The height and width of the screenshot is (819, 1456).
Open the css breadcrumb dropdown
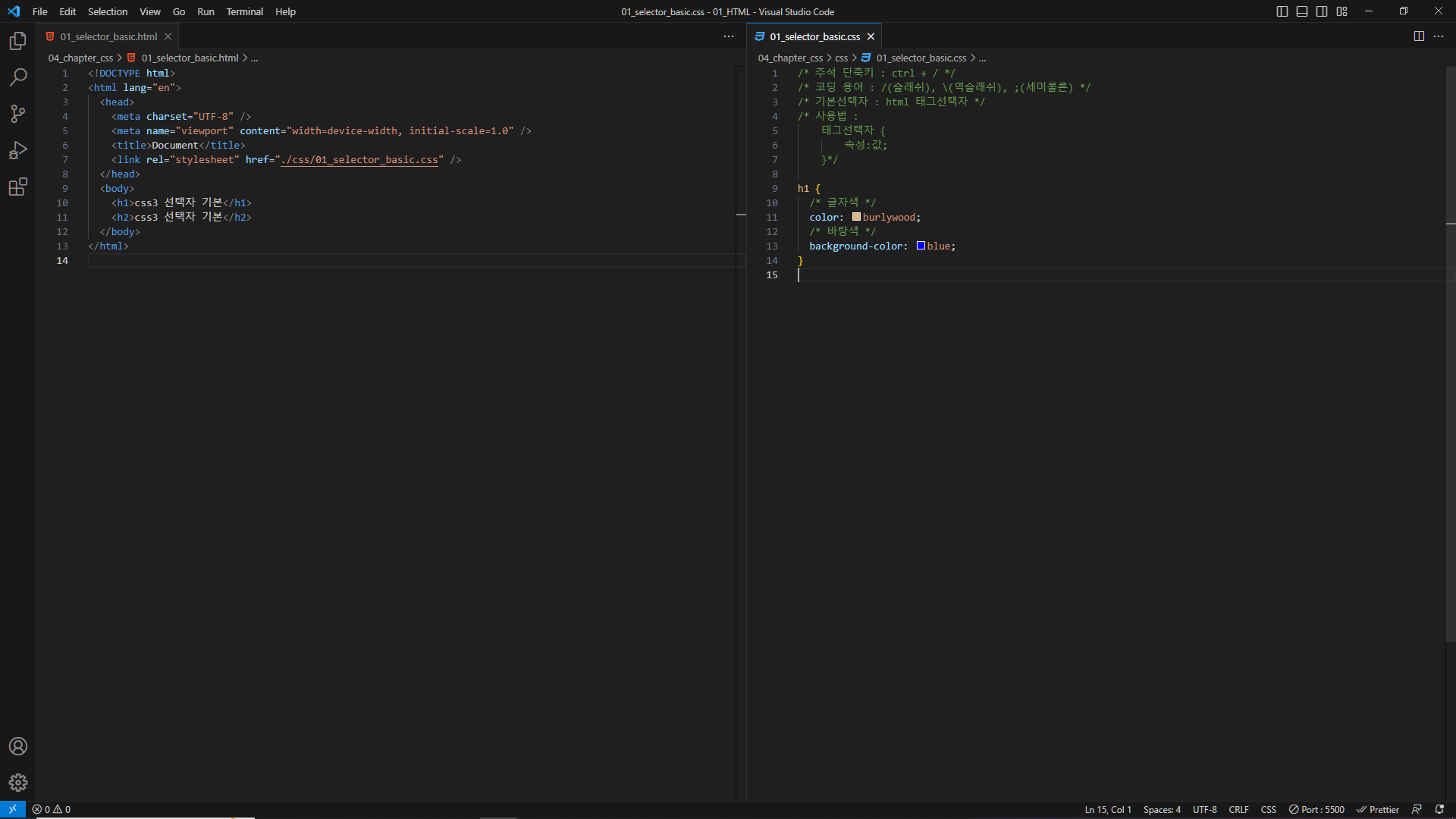(x=842, y=58)
